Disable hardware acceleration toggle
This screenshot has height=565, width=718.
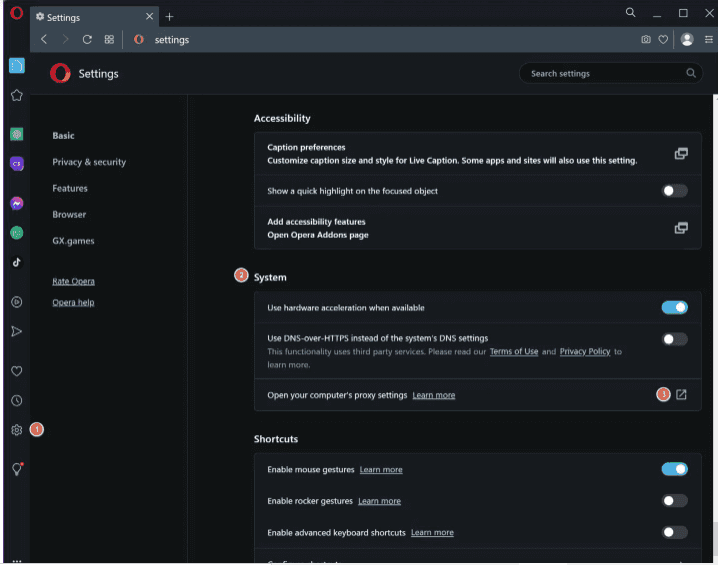pos(674,308)
